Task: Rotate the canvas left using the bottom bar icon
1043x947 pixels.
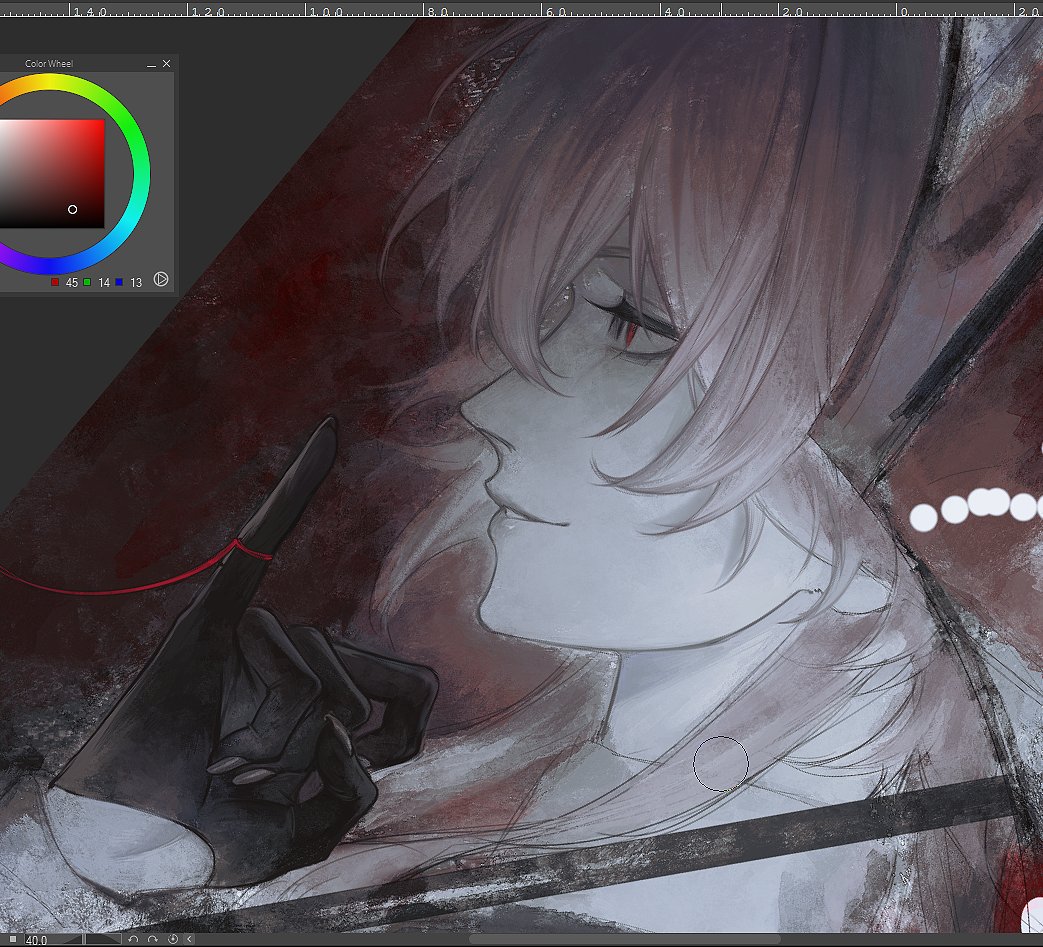Action: (x=134, y=939)
